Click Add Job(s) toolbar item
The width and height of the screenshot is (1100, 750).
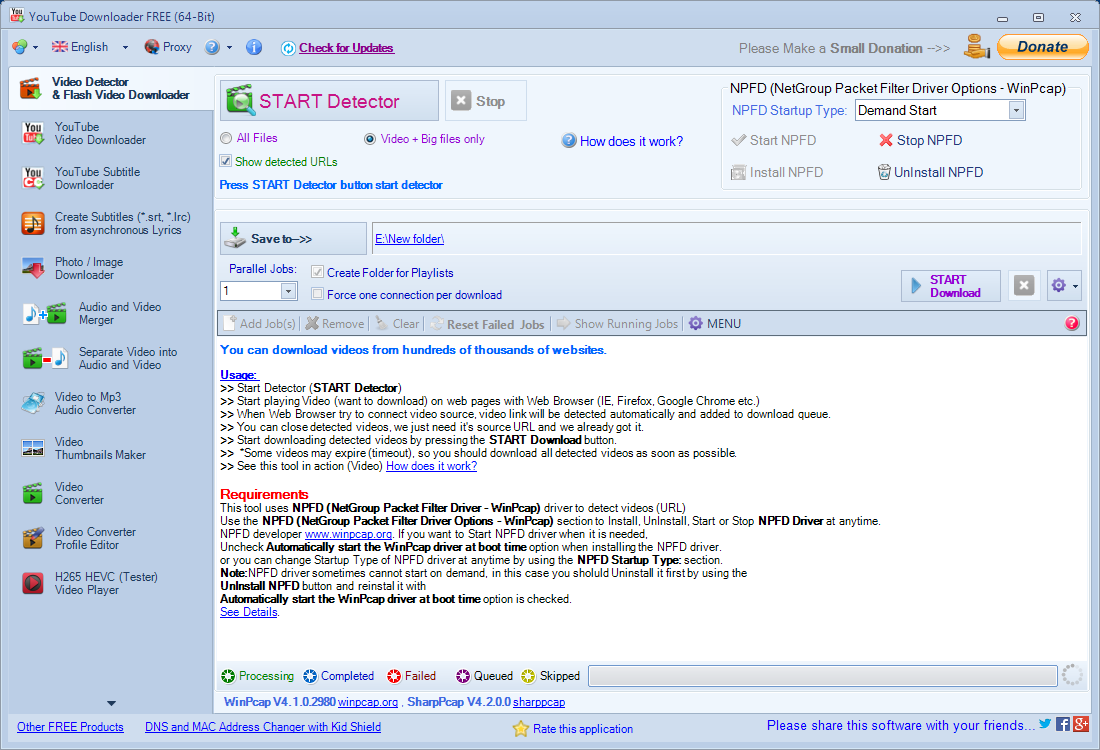[260, 323]
